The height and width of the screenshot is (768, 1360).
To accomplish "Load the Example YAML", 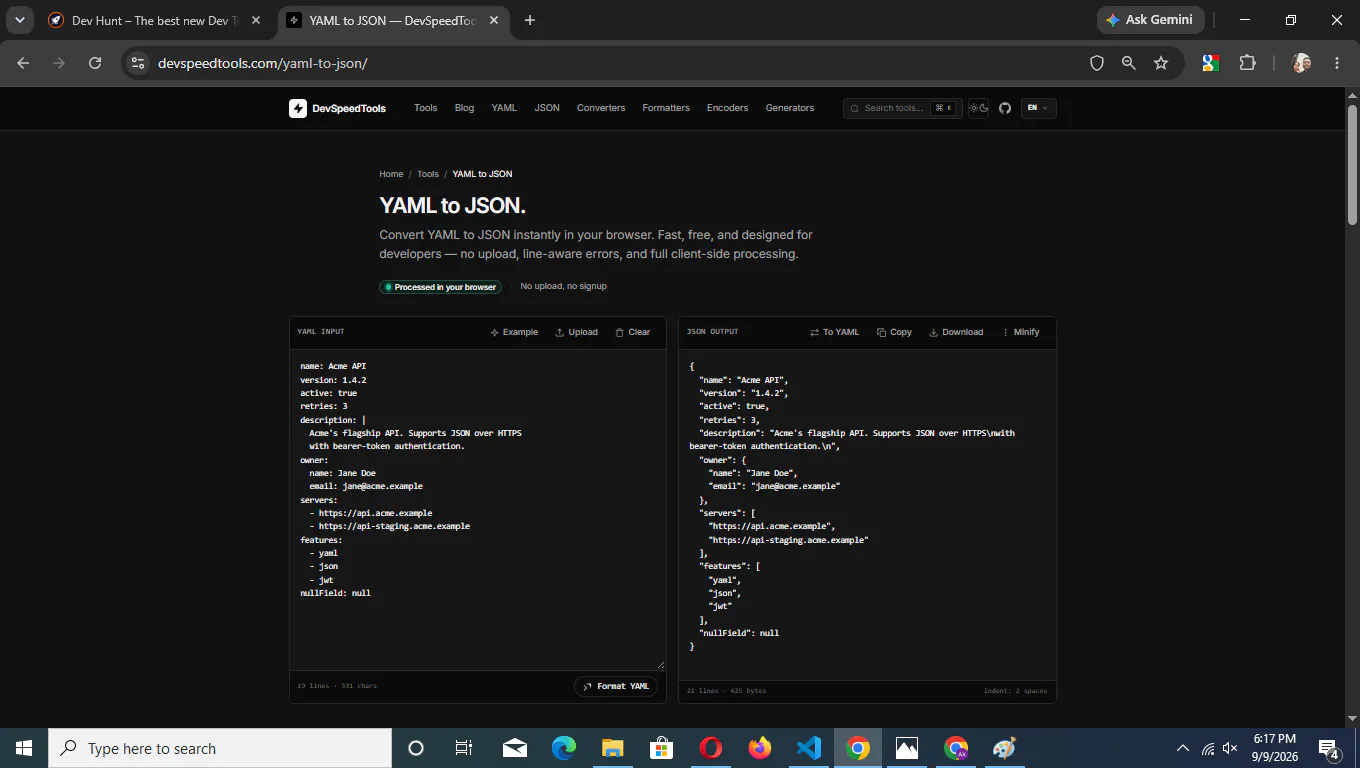I will (x=514, y=332).
